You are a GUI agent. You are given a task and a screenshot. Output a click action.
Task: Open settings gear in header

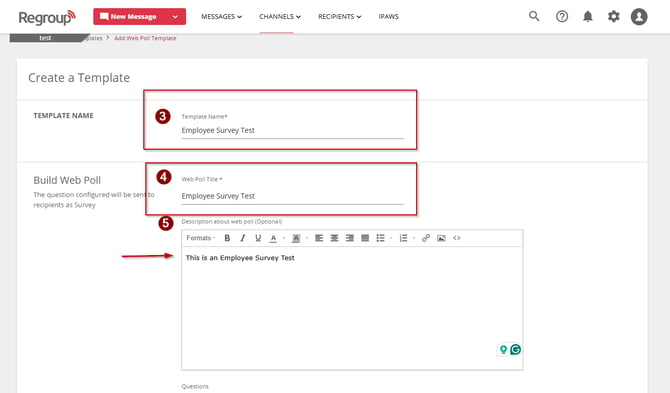click(x=614, y=16)
